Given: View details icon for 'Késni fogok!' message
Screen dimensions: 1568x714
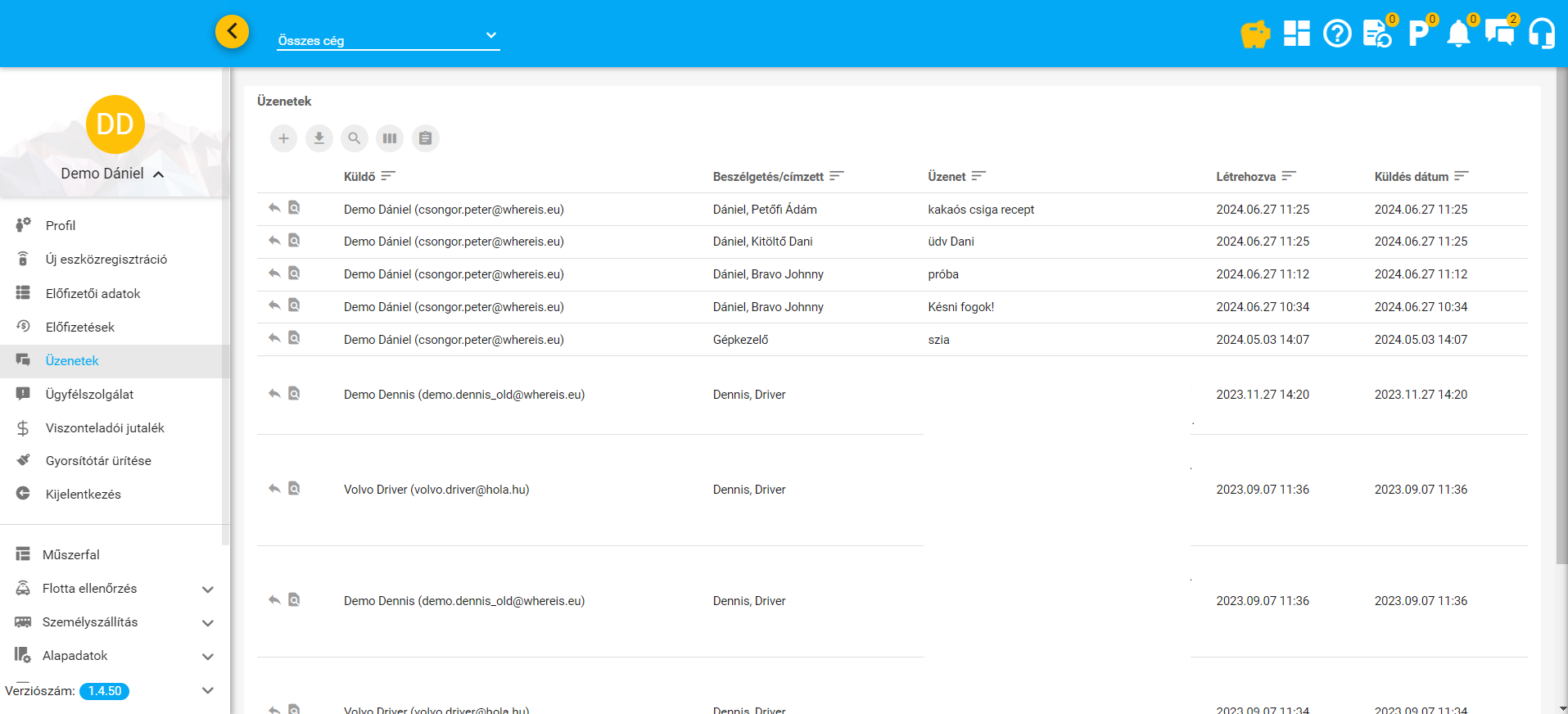Looking at the screenshot, I should (294, 305).
